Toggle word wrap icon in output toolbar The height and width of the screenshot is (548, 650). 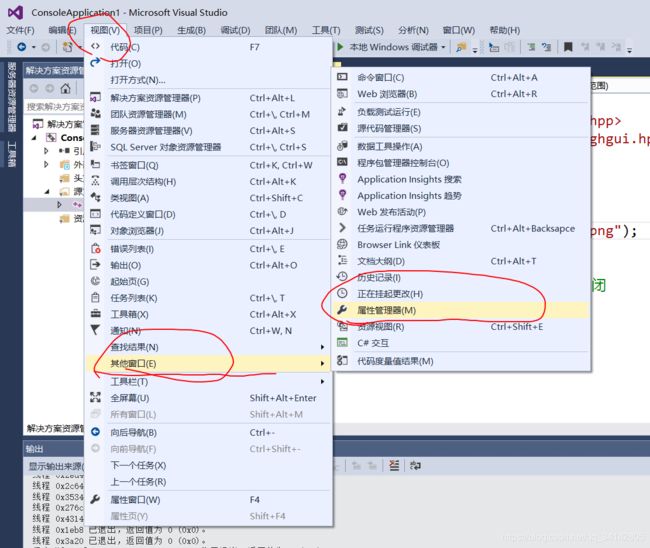coord(415,466)
